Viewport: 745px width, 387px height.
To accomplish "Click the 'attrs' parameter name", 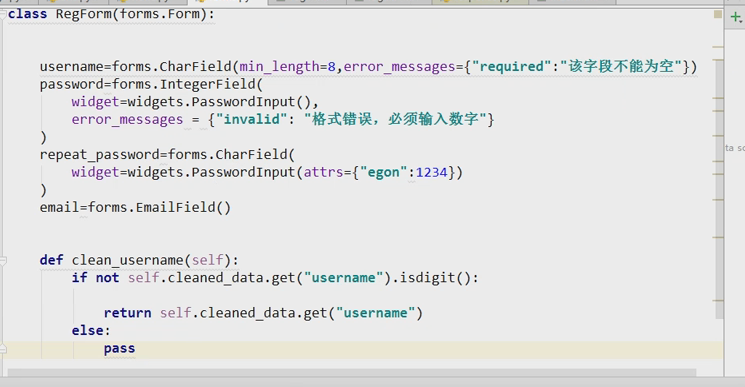I will [324, 172].
